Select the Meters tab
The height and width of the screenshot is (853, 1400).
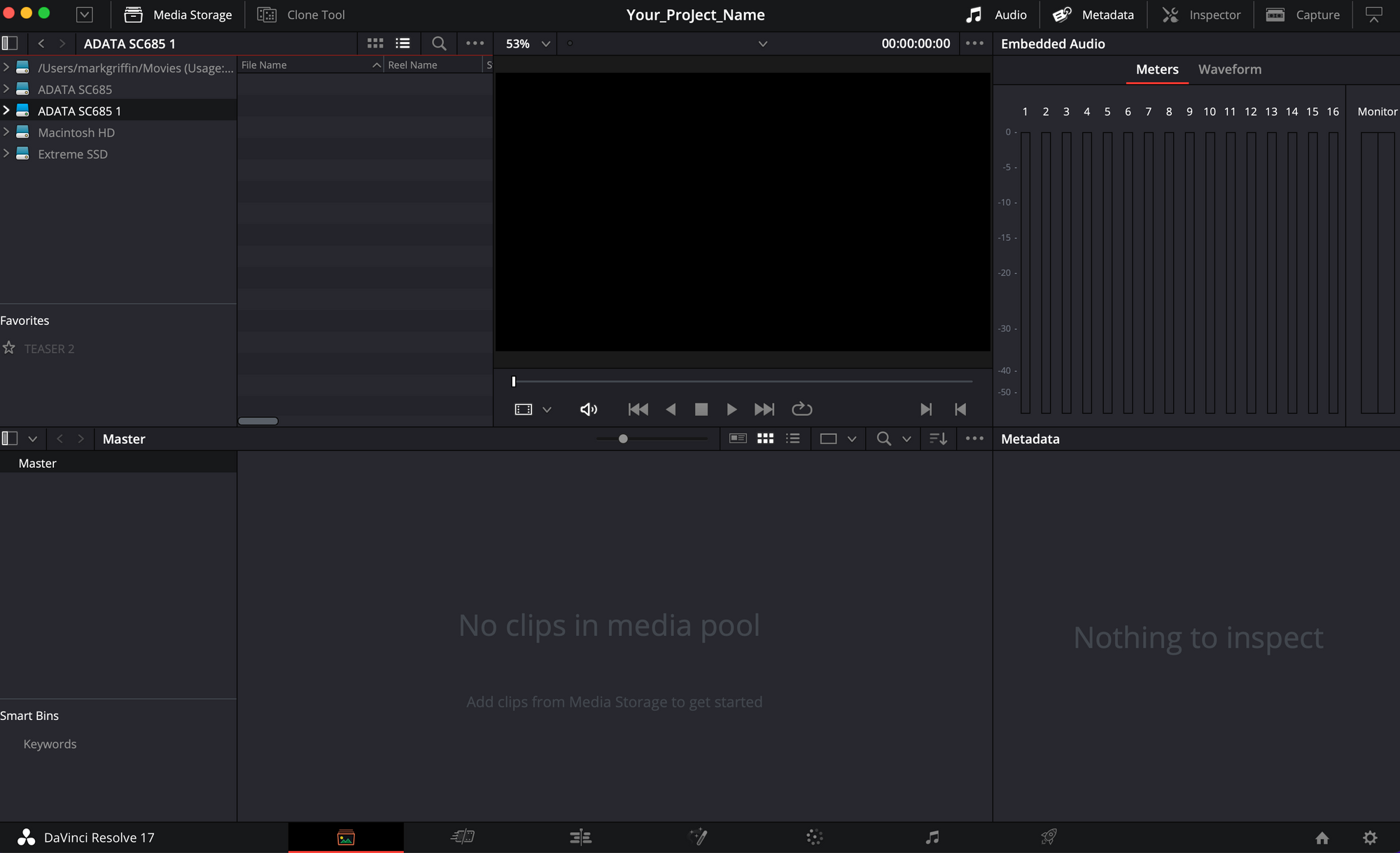pos(1156,69)
